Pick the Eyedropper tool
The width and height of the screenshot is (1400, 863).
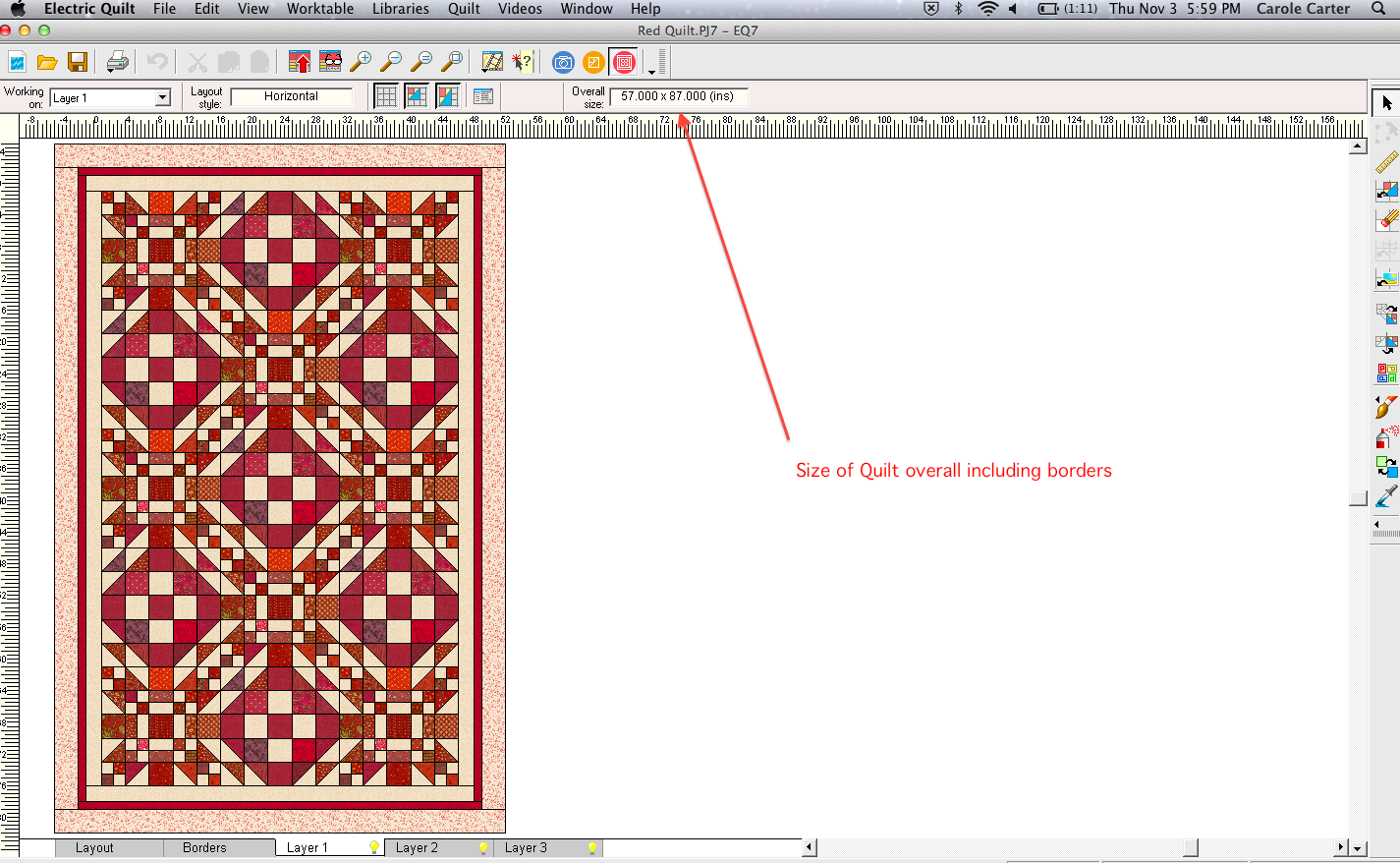[1385, 496]
